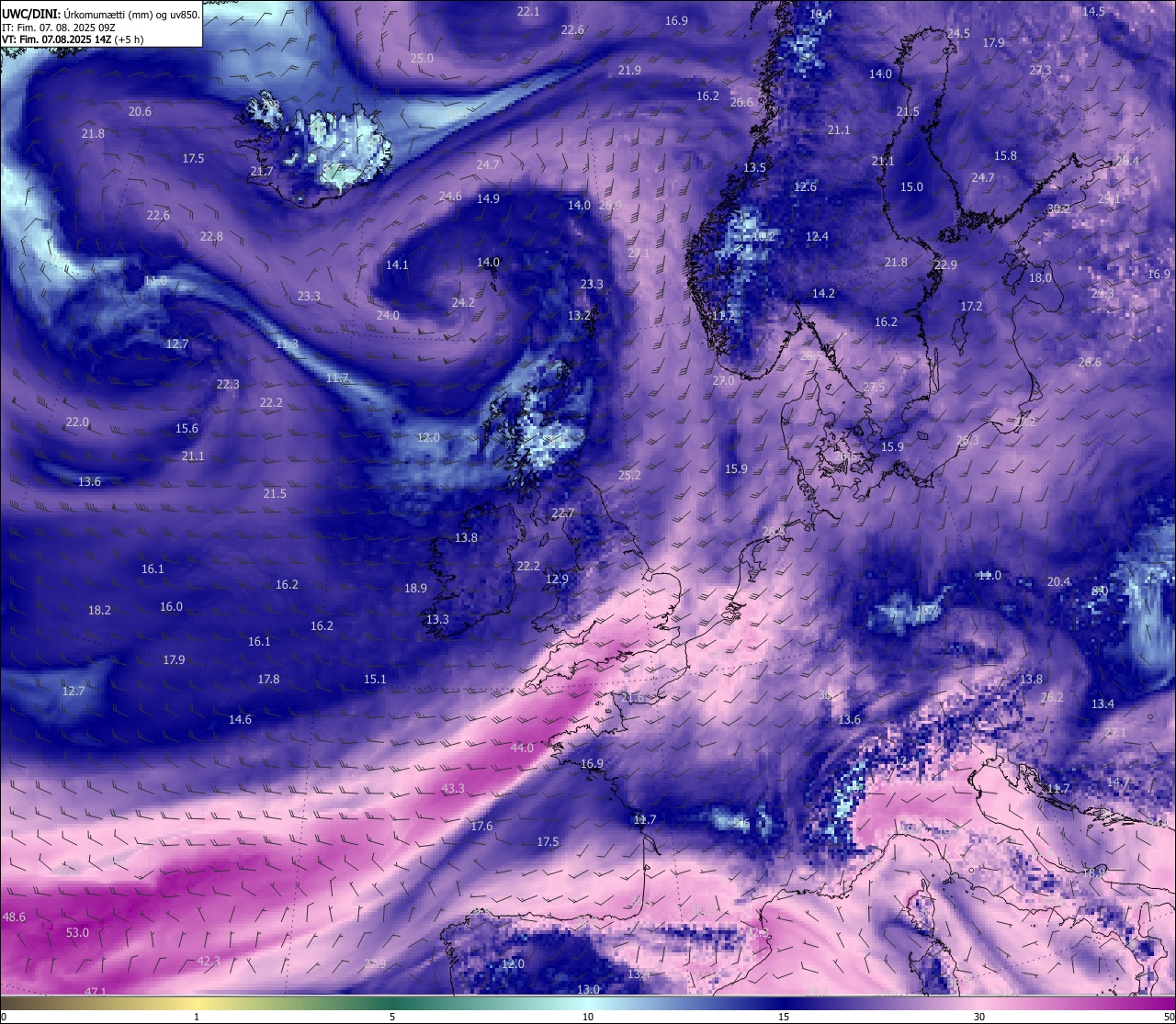Click the colour-bar tick label '10'
This screenshot has height=1024, width=1176.
point(588,1017)
